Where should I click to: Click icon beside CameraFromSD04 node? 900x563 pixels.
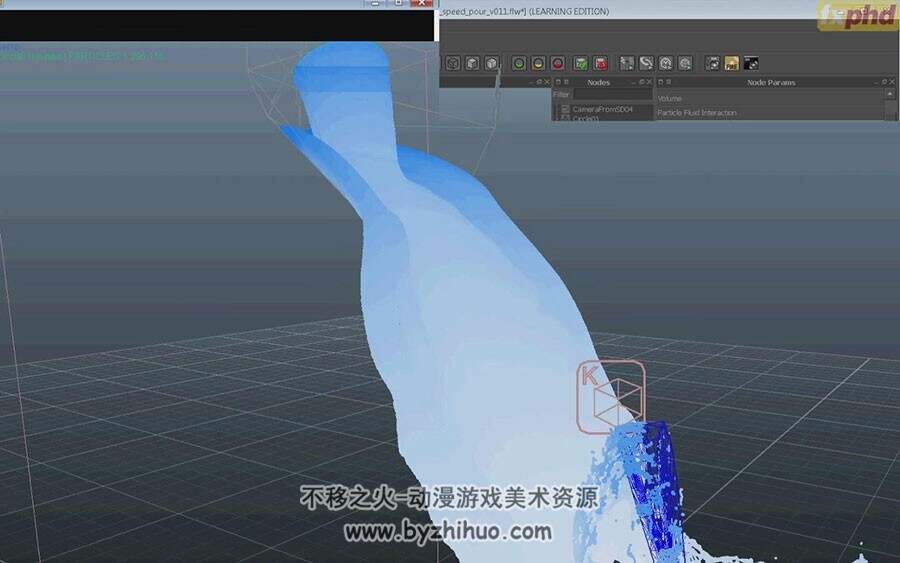[x=565, y=108]
